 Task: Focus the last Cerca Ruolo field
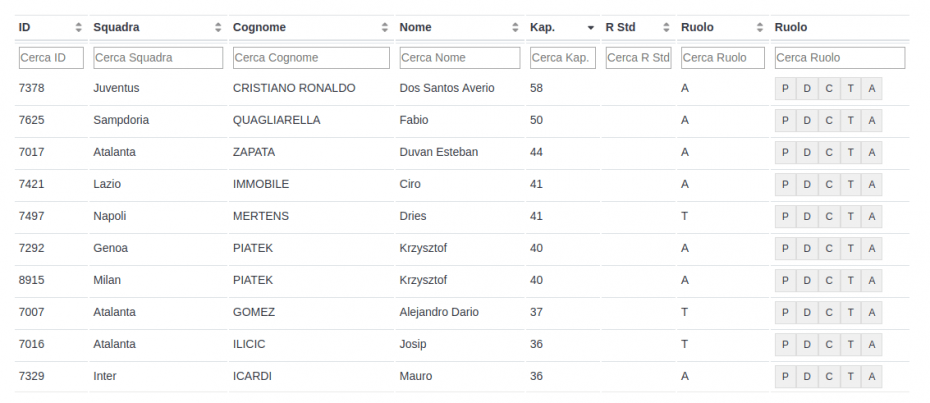(x=840, y=58)
